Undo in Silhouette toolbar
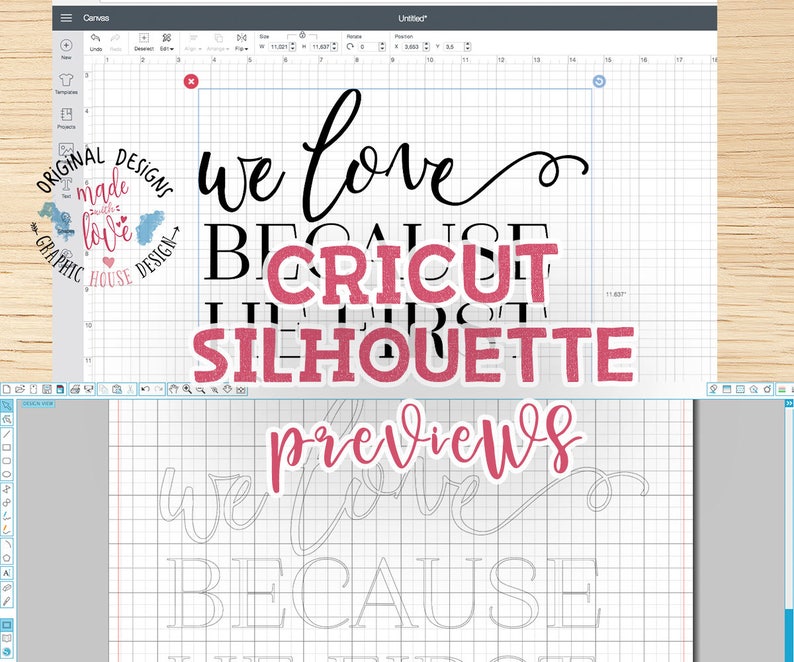Screen dimensions: 794x662 click(145, 389)
